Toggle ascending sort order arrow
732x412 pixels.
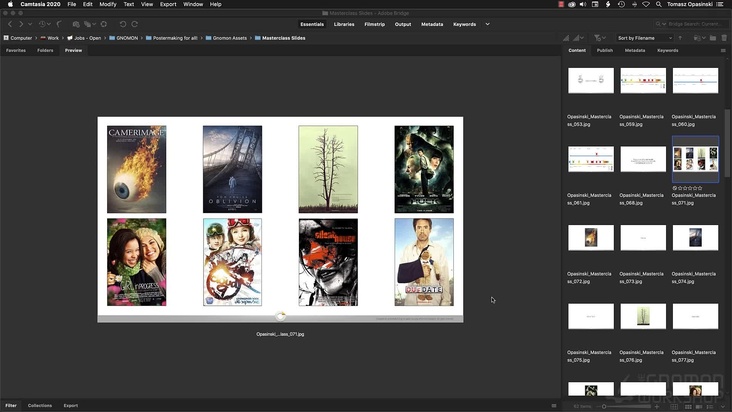pyautogui.click(x=680, y=38)
